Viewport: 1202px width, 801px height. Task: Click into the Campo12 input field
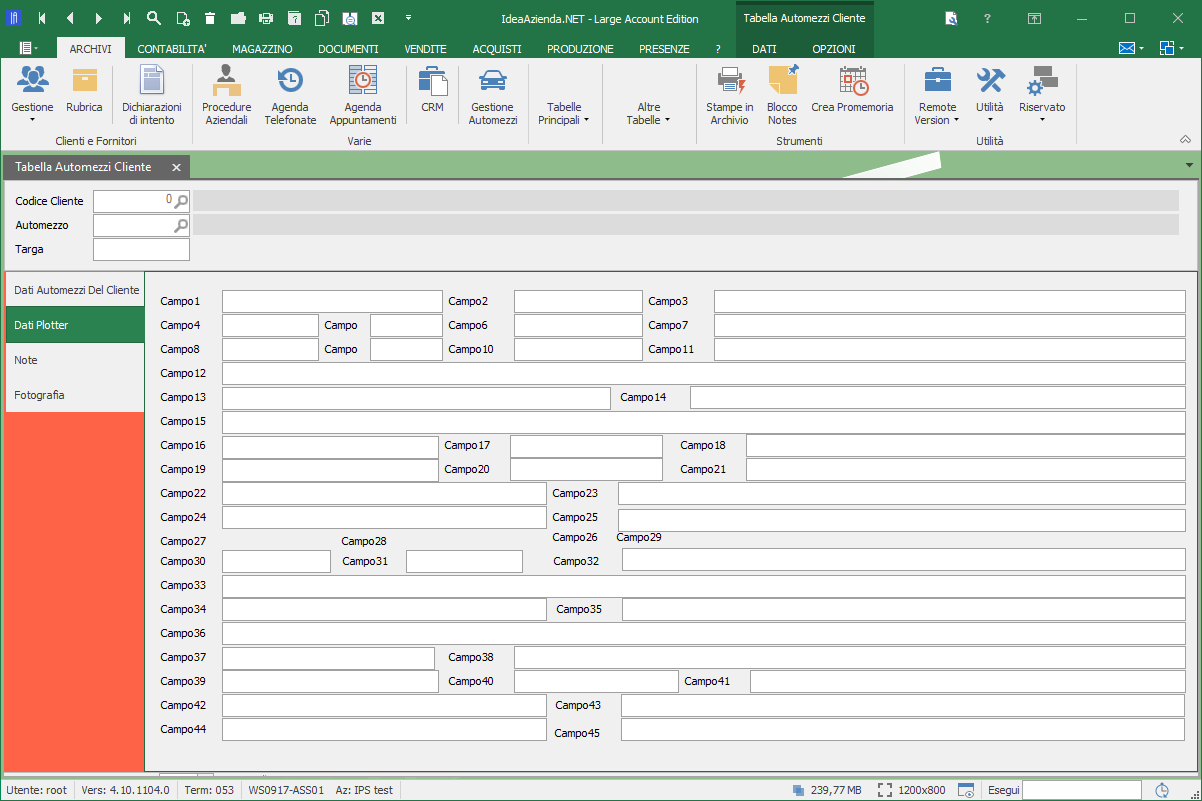pos(704,373)
